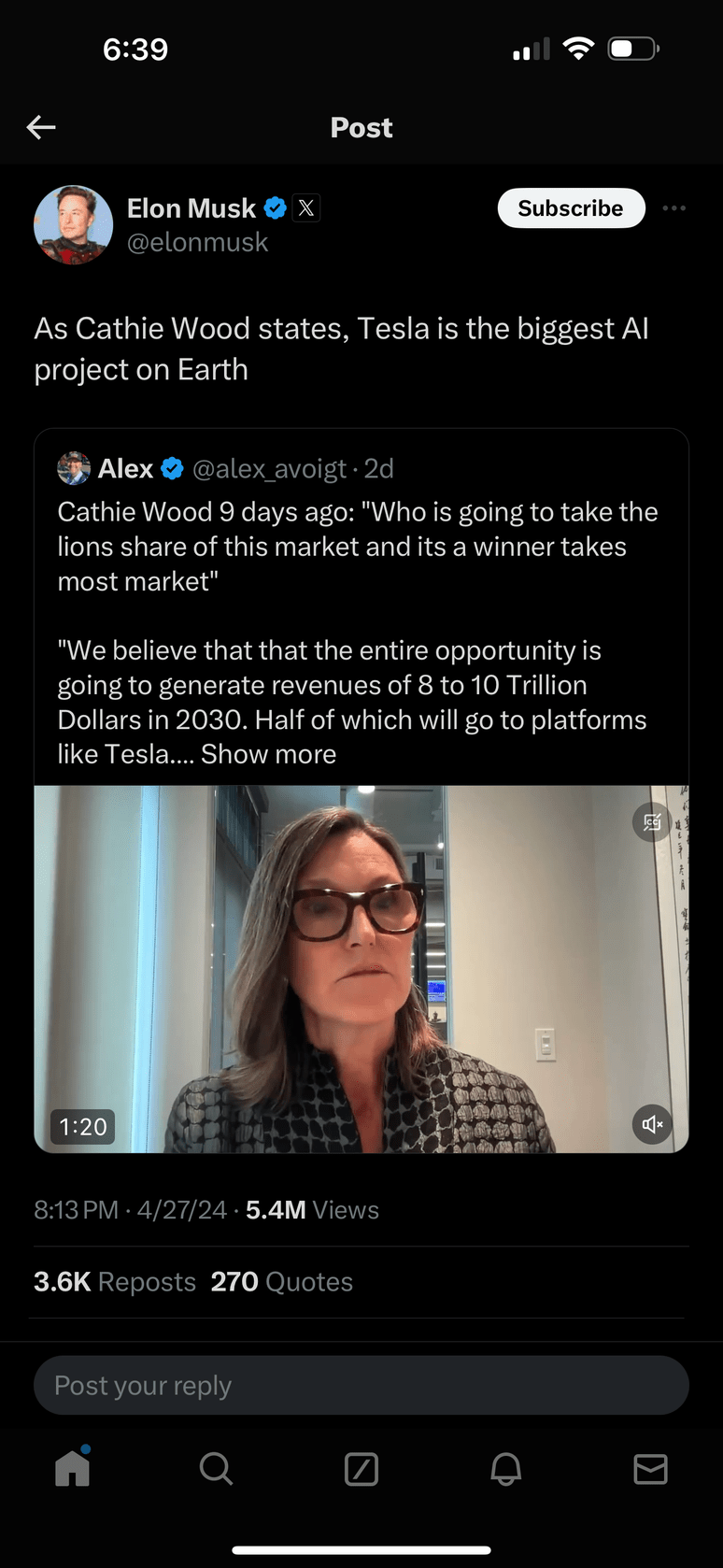The height and width of the screenshot is (1568, 723).
Task: Open Alex's small avatar in quoted post
Action: (74, 468)
